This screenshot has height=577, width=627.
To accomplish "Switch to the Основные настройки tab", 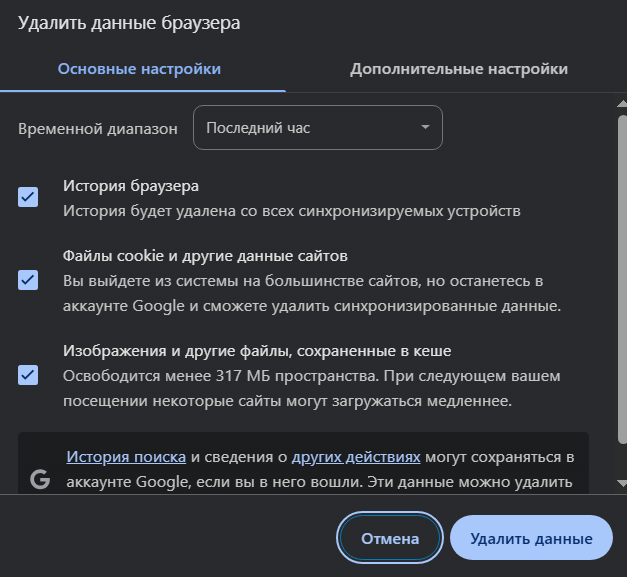I will [139, 69].
